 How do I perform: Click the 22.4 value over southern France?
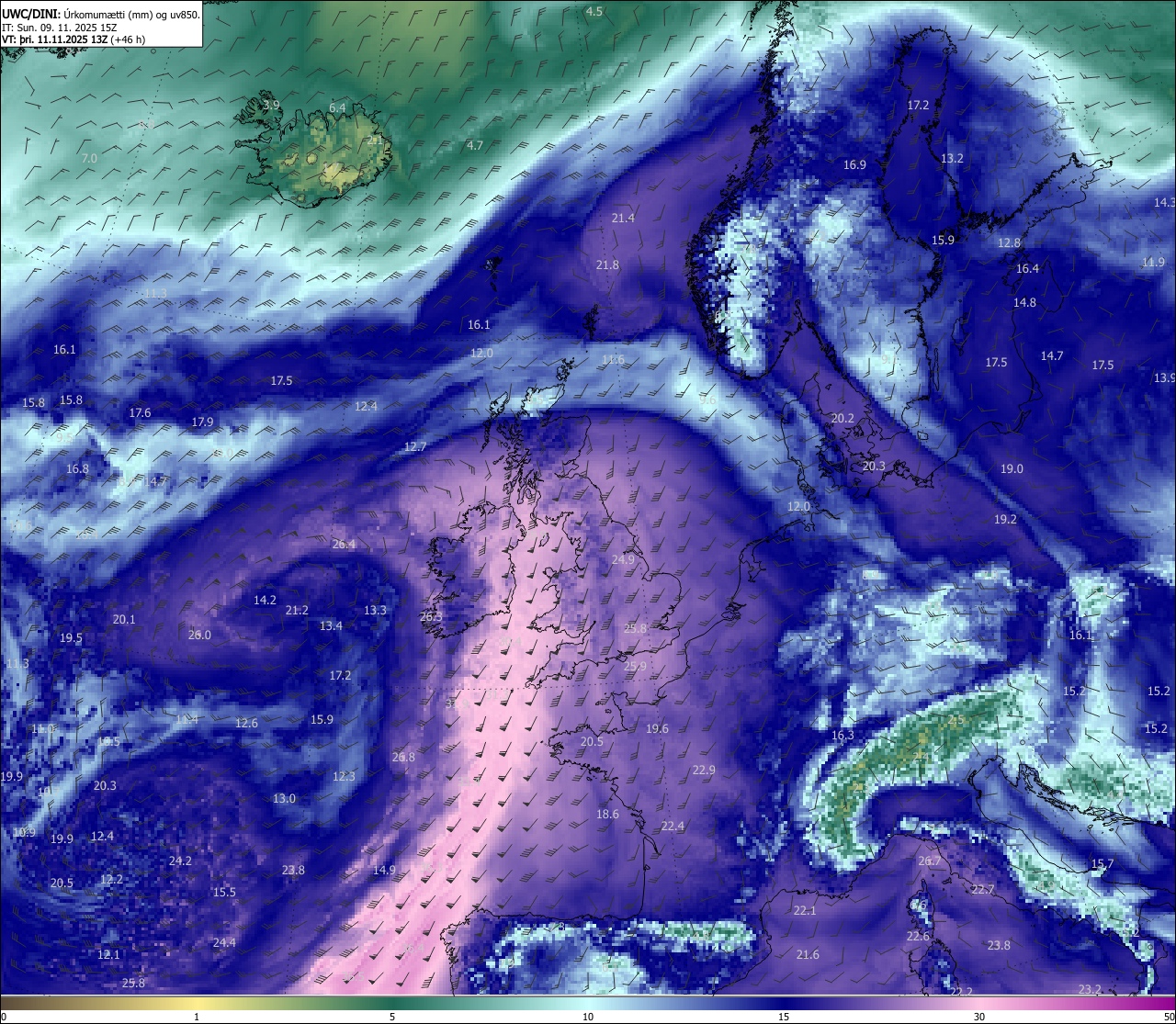pos(673,827)
